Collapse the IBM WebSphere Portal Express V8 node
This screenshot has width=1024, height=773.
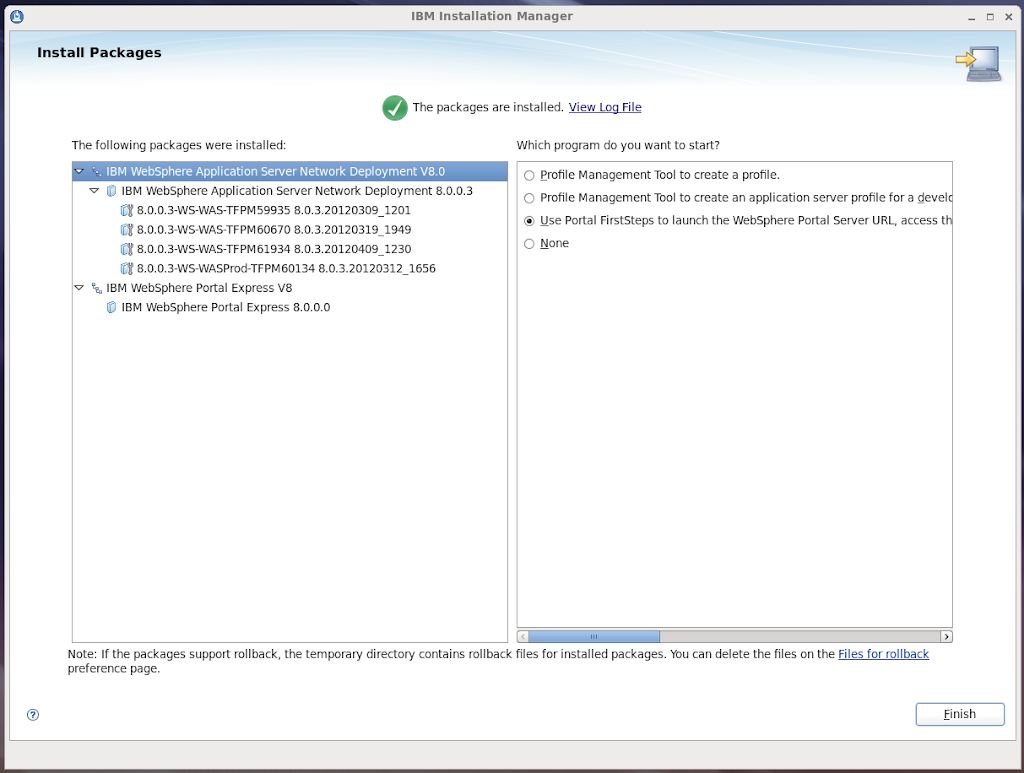coord(79,288)
